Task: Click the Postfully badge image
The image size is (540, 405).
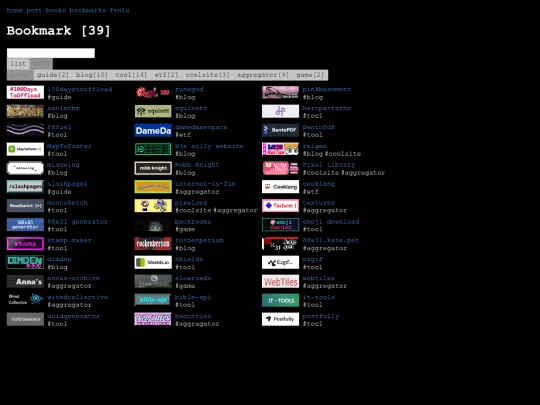Action: coord(280,319)
